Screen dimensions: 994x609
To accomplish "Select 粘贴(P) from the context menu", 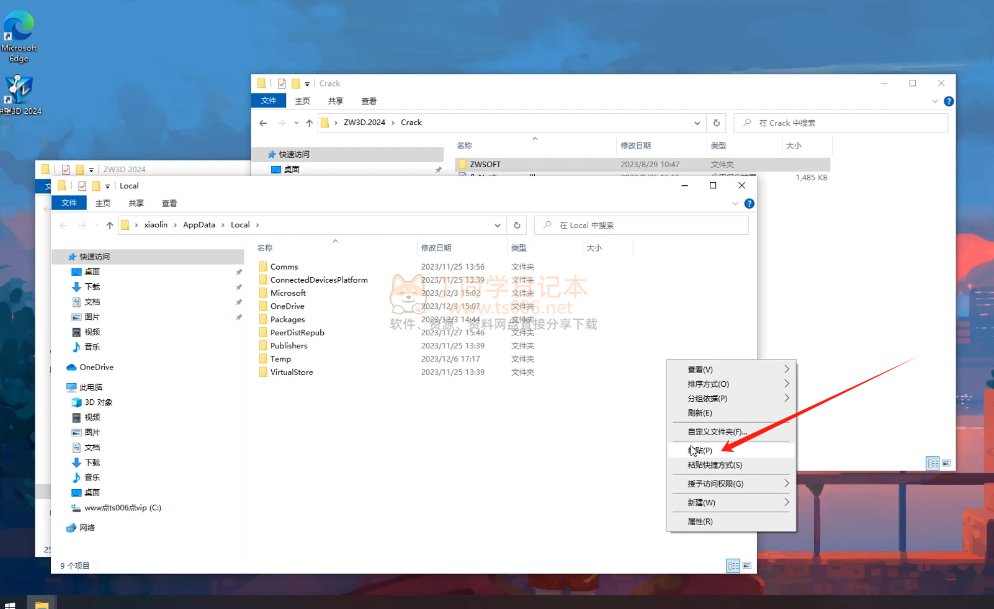I will click(x=705, y=451).
